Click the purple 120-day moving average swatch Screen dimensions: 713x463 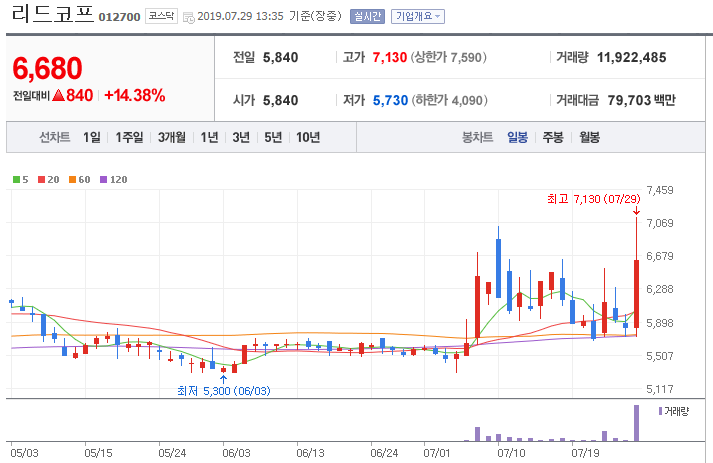103,180
